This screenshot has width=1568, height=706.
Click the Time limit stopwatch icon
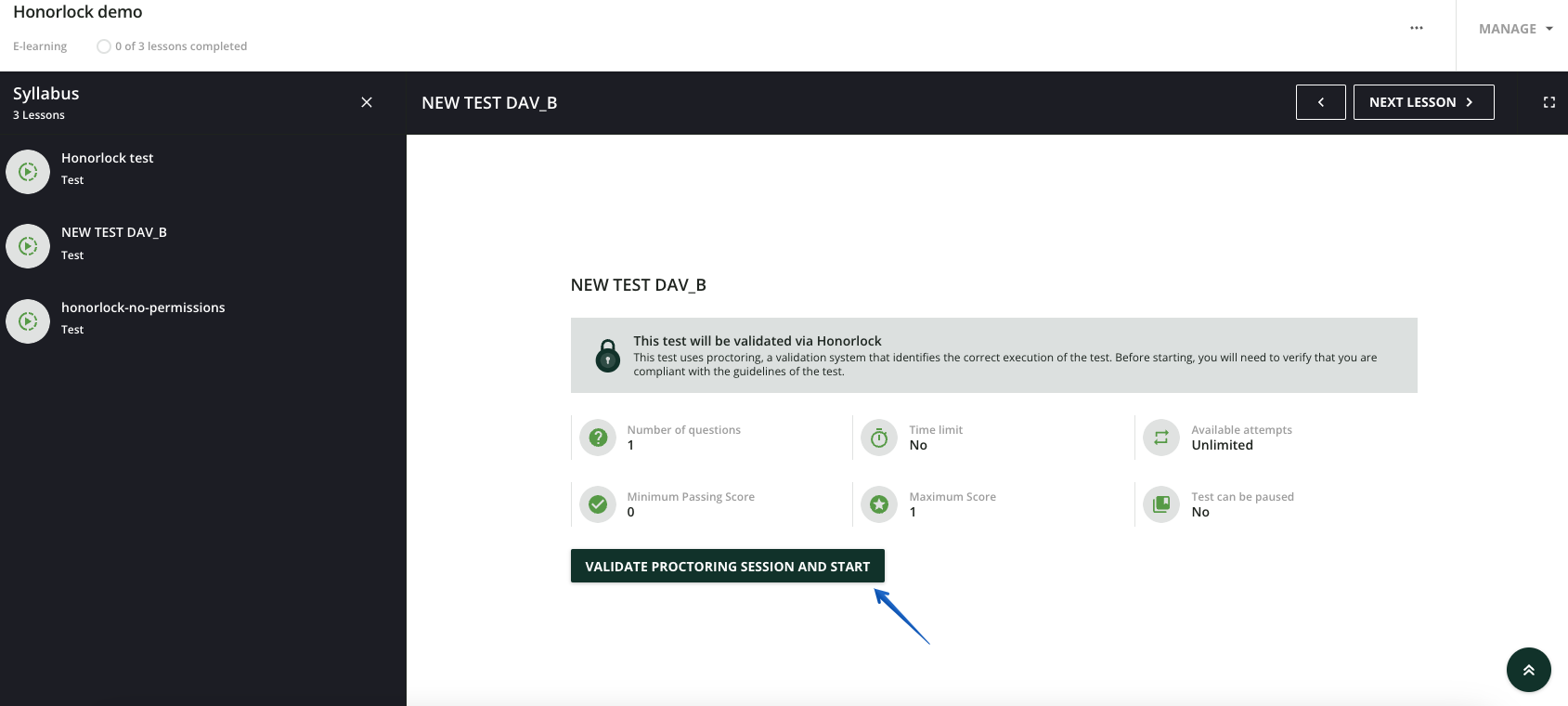(x=879, y=437)
